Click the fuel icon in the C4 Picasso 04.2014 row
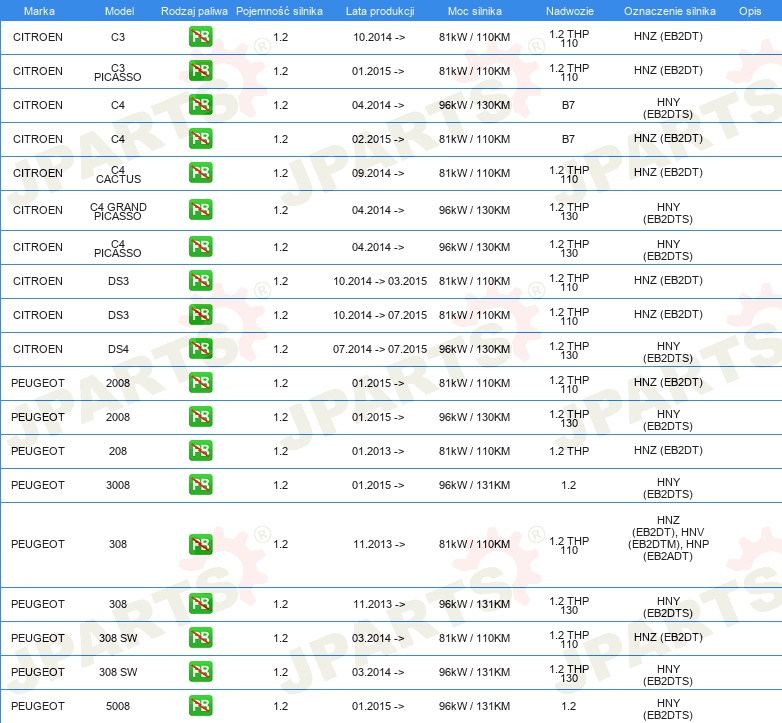The image size is (782, 723). [x=200, y=247]
